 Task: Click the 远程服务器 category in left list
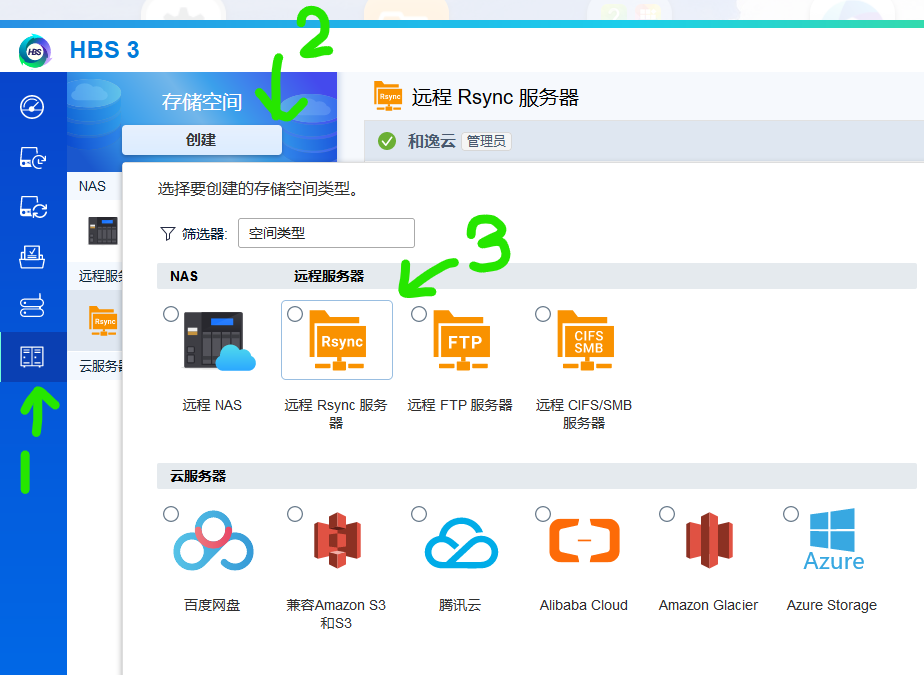click(101, 276)
